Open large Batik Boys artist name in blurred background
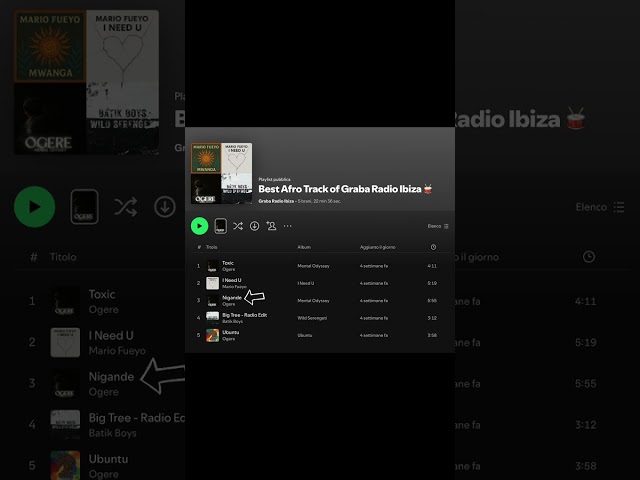The image size is (640, 480). pyautogui.click(x=113, y=433)
